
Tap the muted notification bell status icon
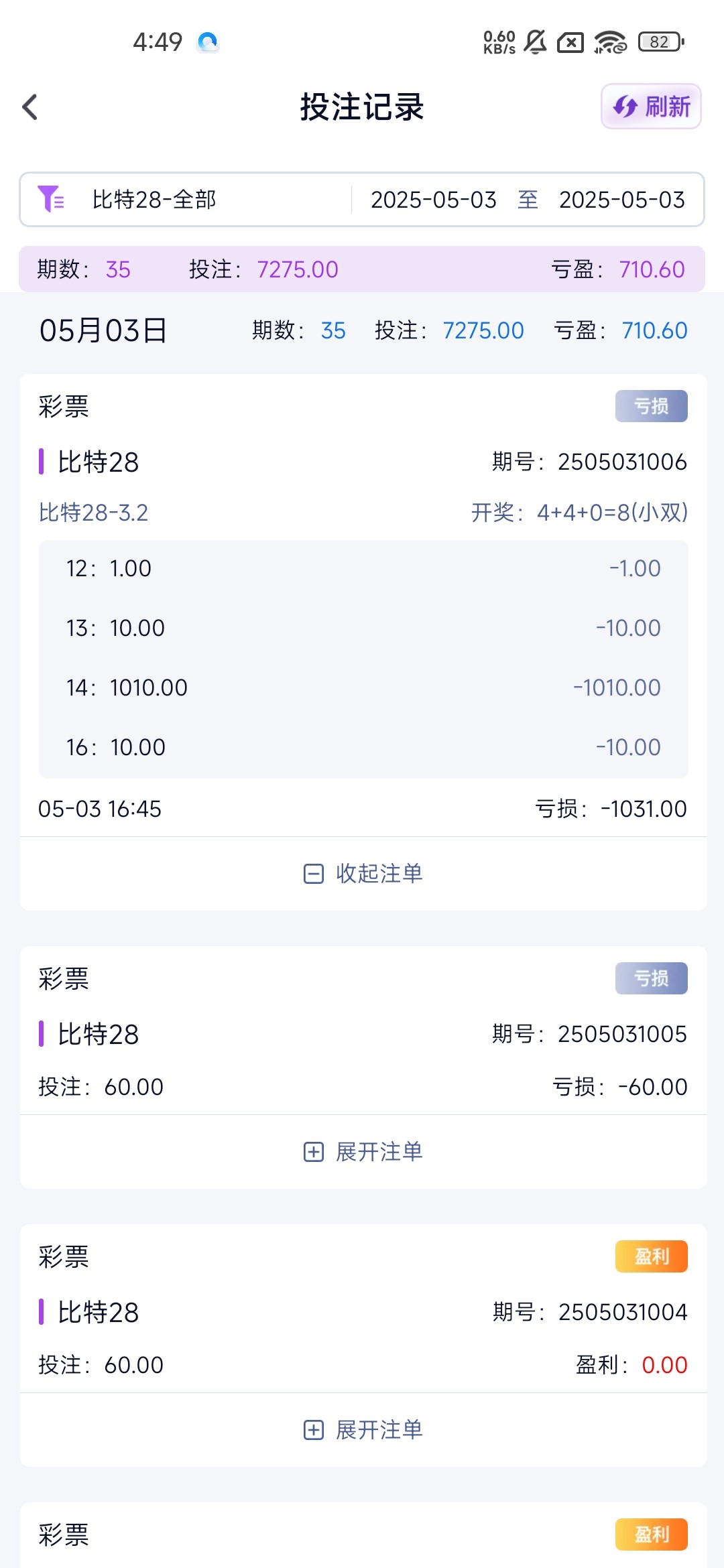click(x=535, y=42)
